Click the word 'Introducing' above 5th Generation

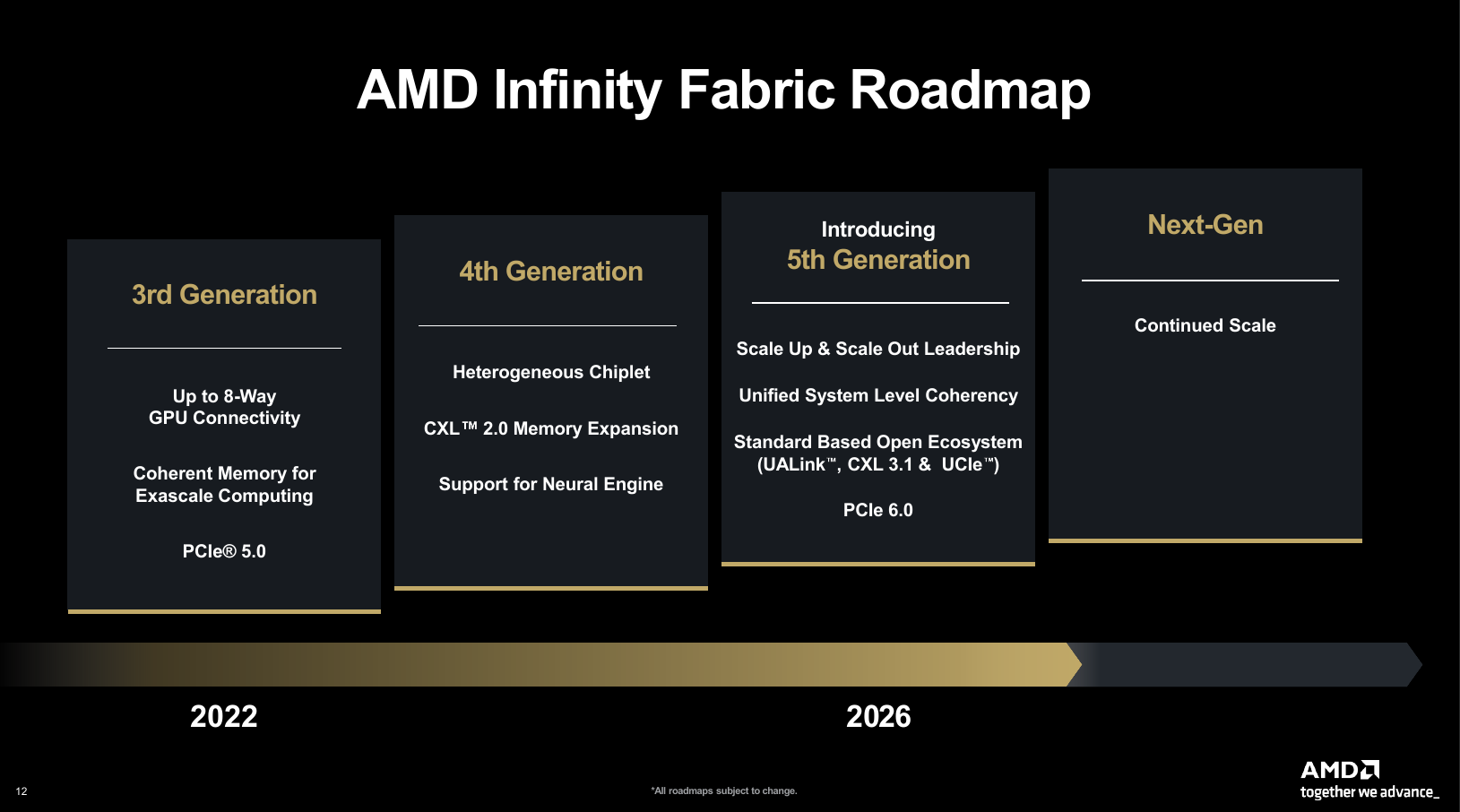point(878,229)
